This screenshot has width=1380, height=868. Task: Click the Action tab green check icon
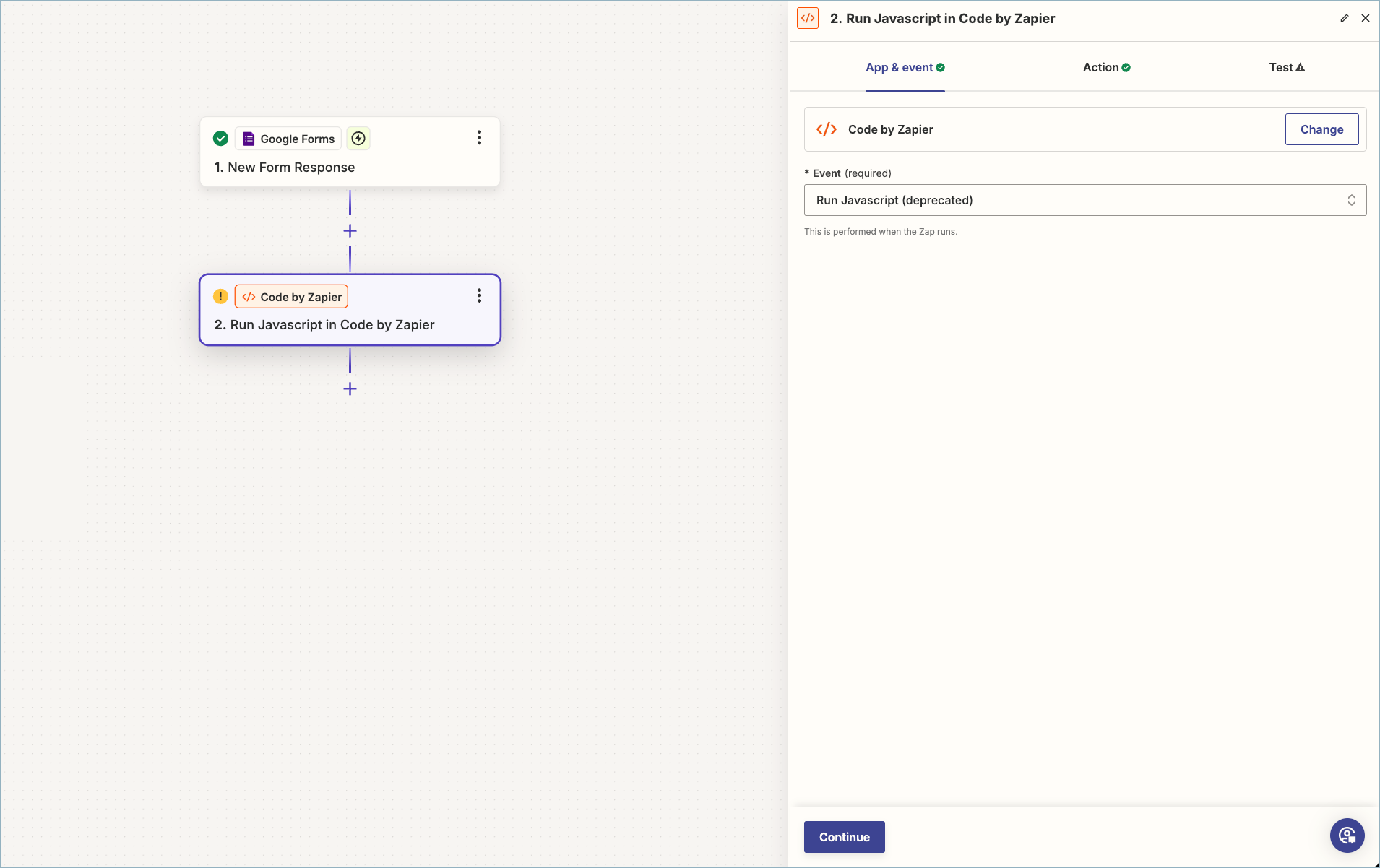[x=1126, y=67]
